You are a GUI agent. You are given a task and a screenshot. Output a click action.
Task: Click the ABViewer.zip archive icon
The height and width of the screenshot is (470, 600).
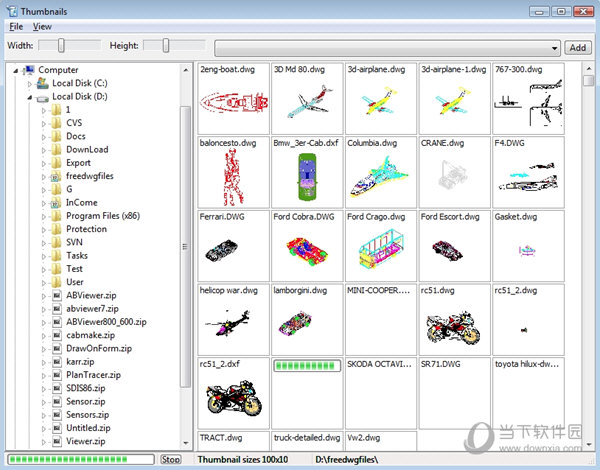[x=57, y=295]
